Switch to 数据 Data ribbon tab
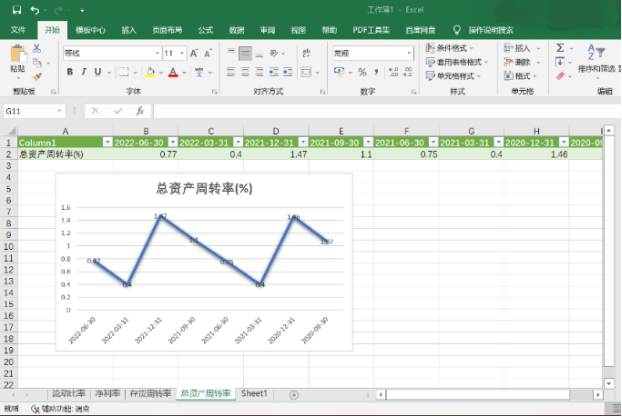Screen dimensions: 622x417 tap(237, 30)
